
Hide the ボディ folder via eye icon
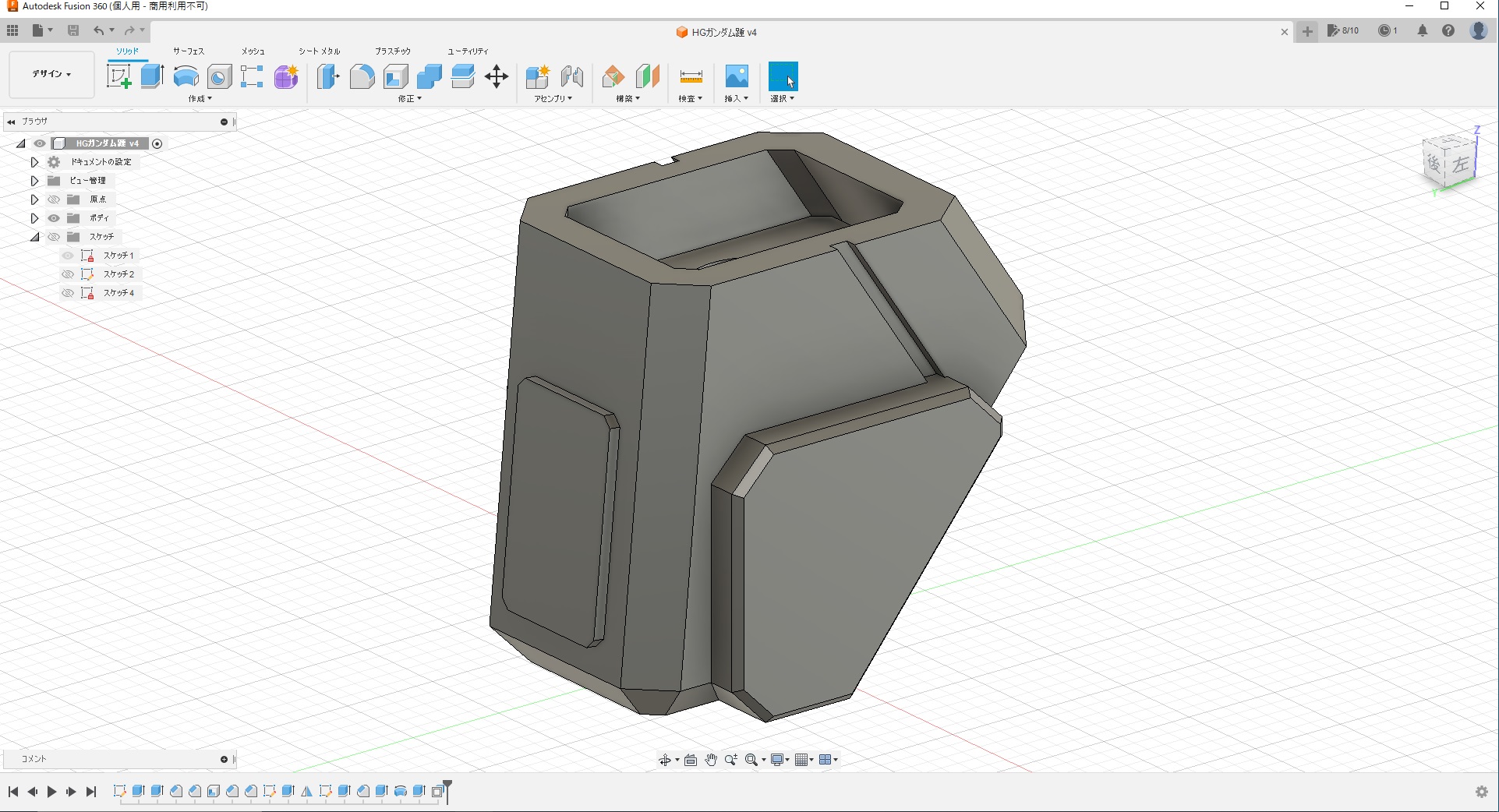54,218
